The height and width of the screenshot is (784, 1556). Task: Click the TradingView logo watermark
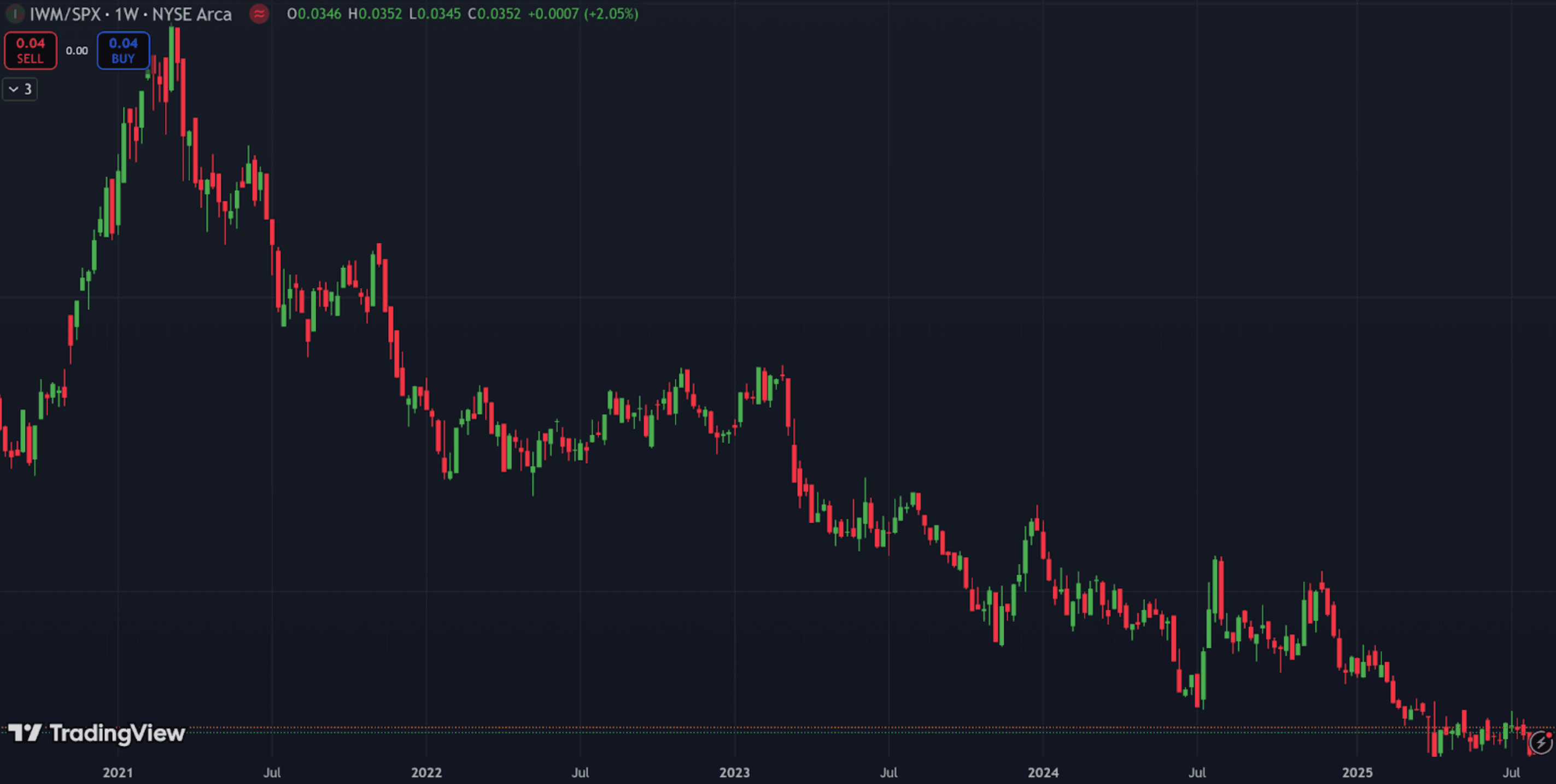97,733
